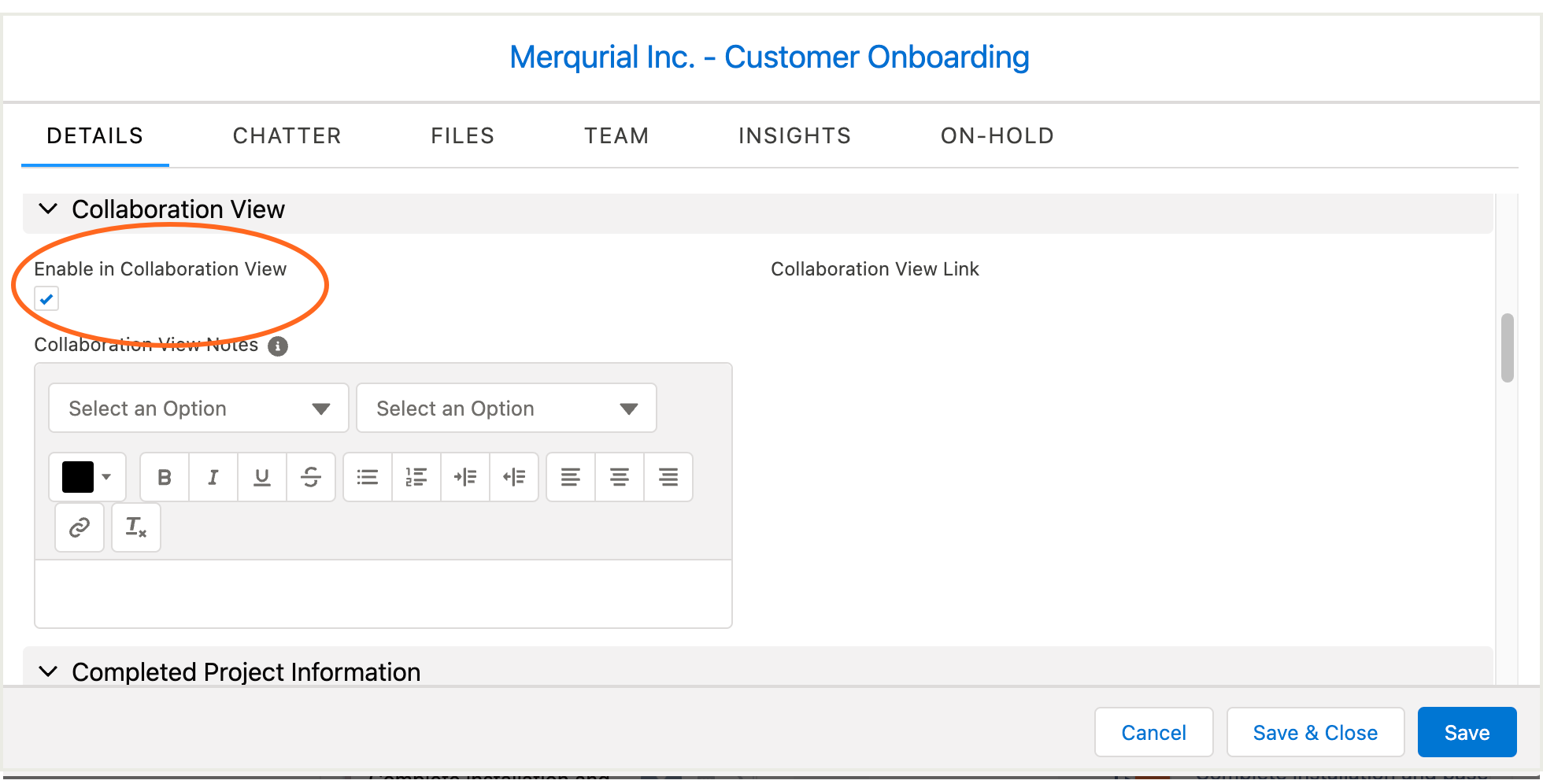The height and width of the screenshot is (784, 1543).
Task: Uncheck Enable in Collaboration View
Action: pyautogui.click(x=46, y=298)
